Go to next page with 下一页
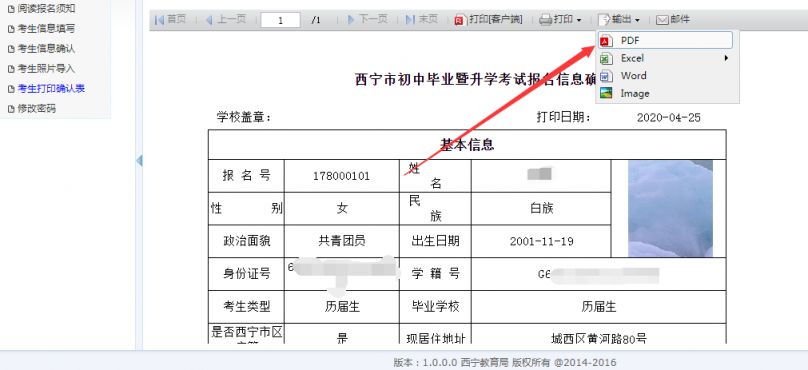The image size is (808, 370). (x=367, y=20)
